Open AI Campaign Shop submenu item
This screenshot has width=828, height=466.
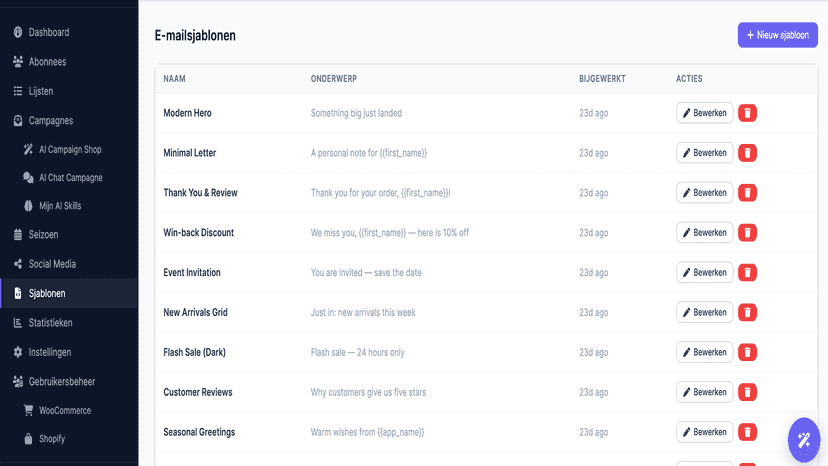[69, 150]
